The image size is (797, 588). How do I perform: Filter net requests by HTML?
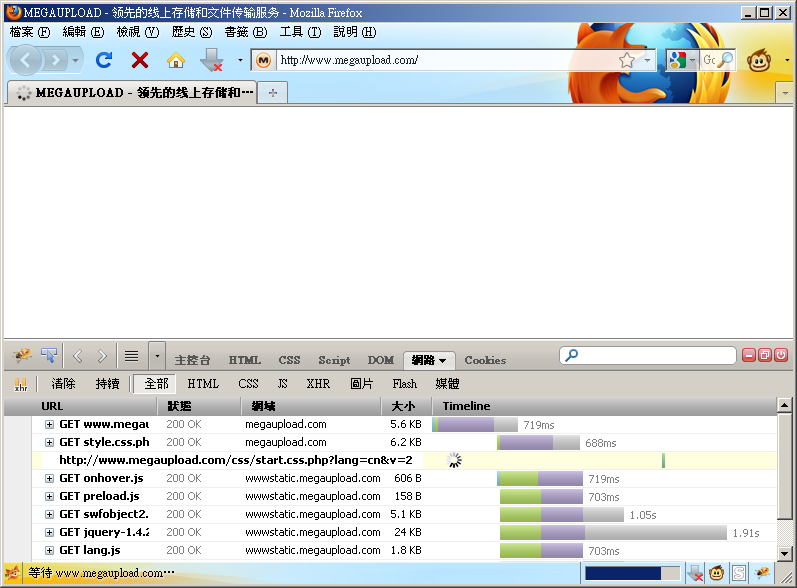click(203, 384)
